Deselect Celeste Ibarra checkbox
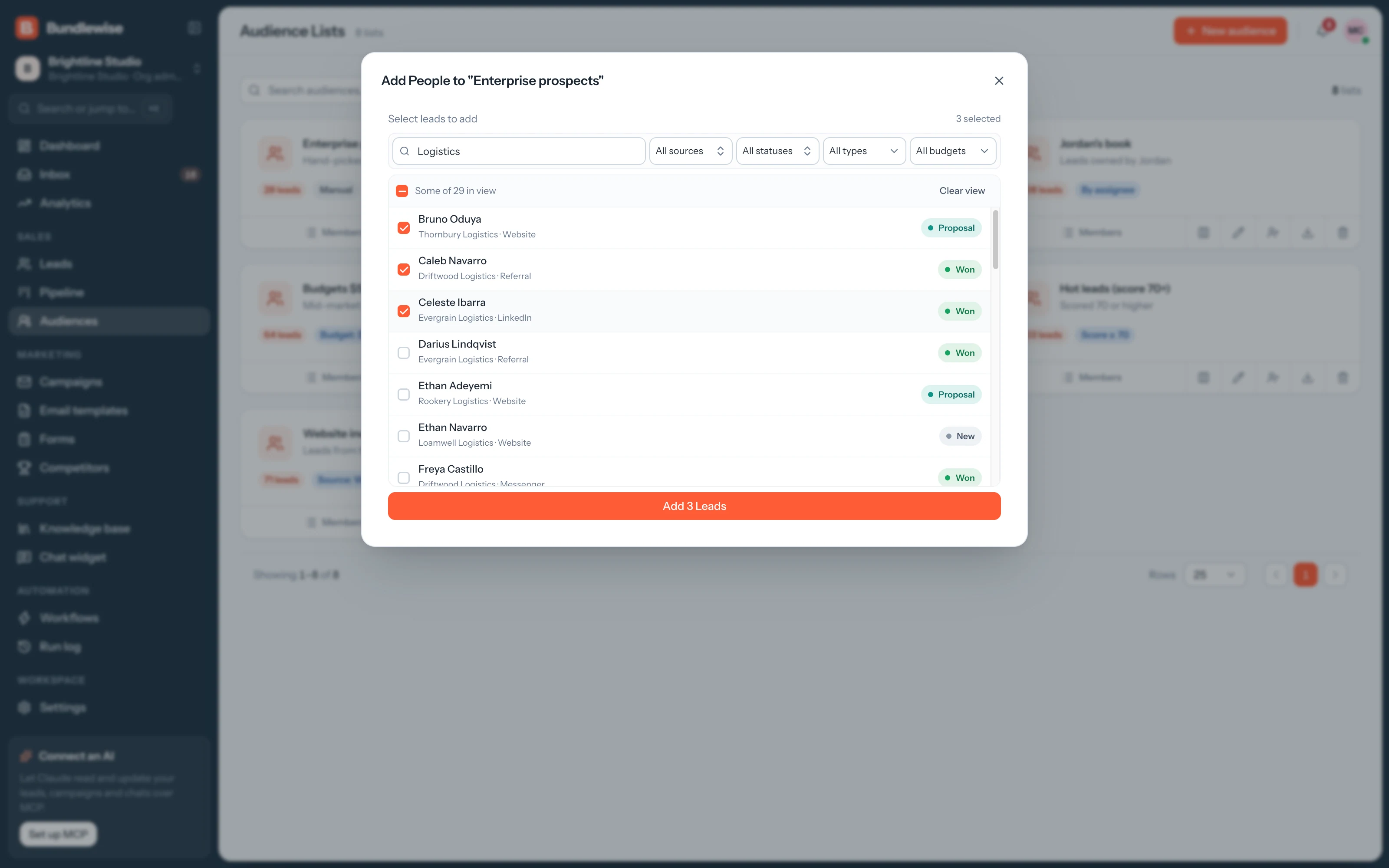The image size is (1389, 868). coord(404,311)
